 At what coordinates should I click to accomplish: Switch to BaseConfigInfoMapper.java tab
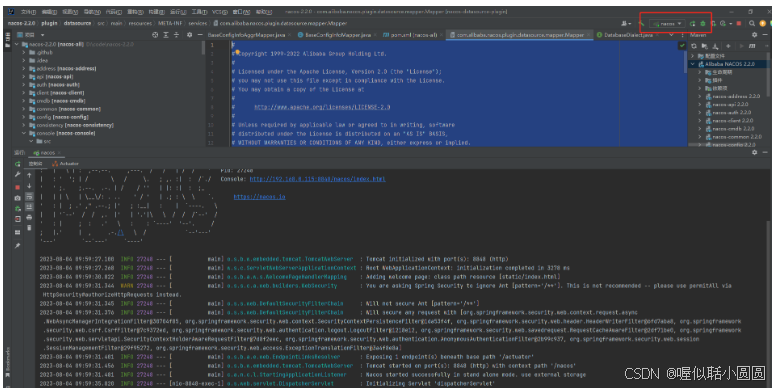coord(334,35)
